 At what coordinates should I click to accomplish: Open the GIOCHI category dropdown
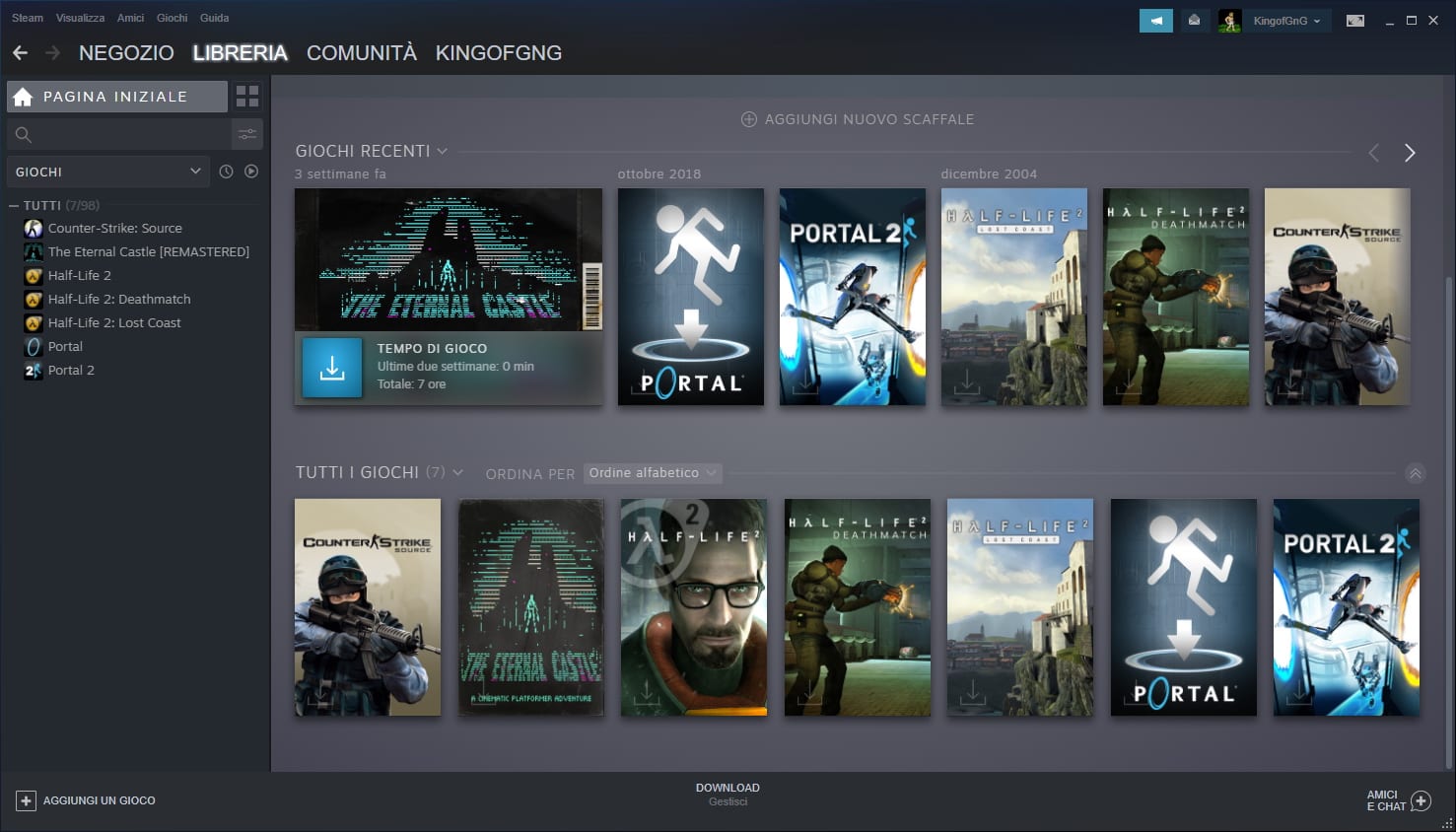[x=107, y=172]
